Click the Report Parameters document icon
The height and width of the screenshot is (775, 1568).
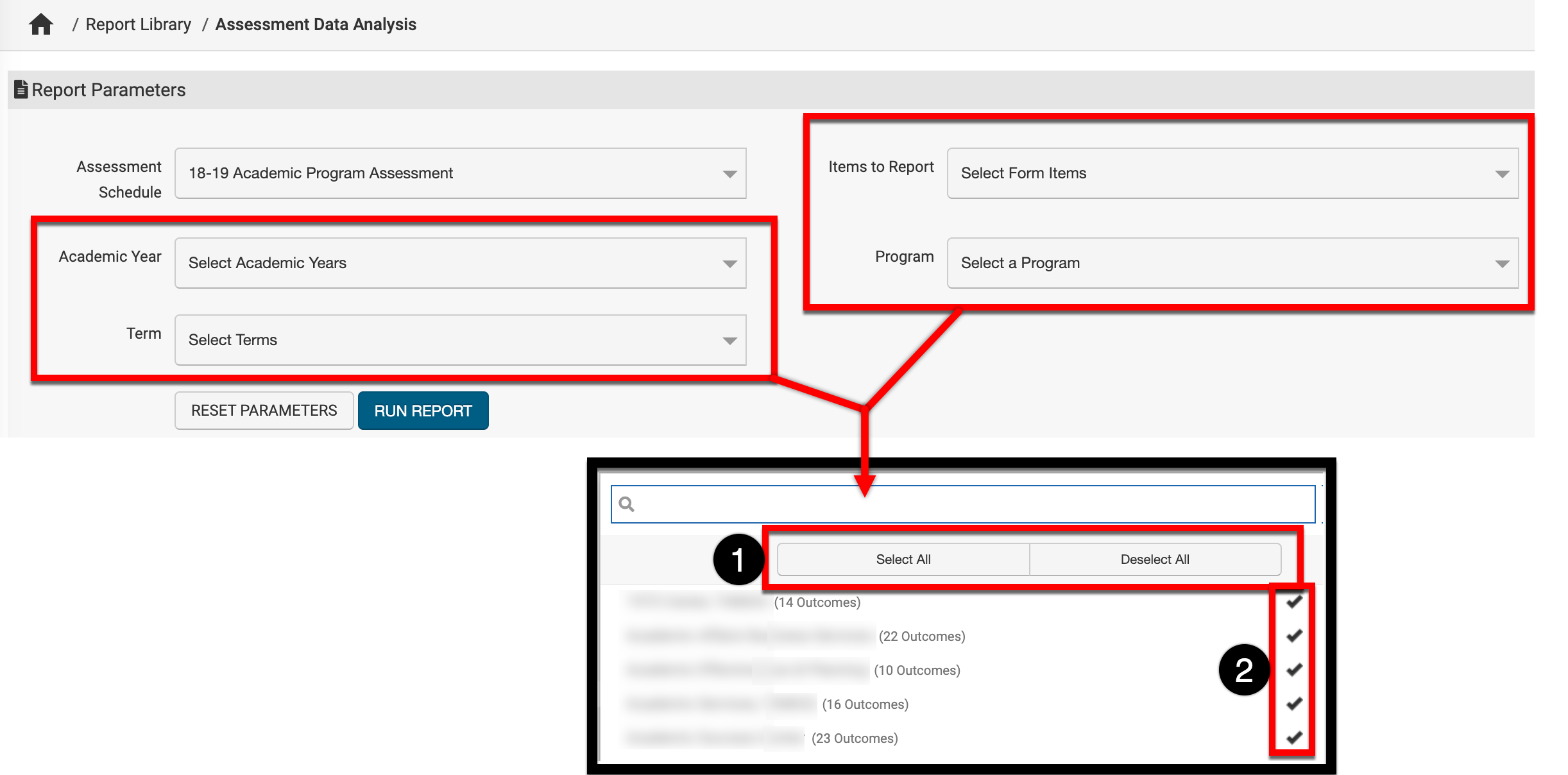pos(21,89)
